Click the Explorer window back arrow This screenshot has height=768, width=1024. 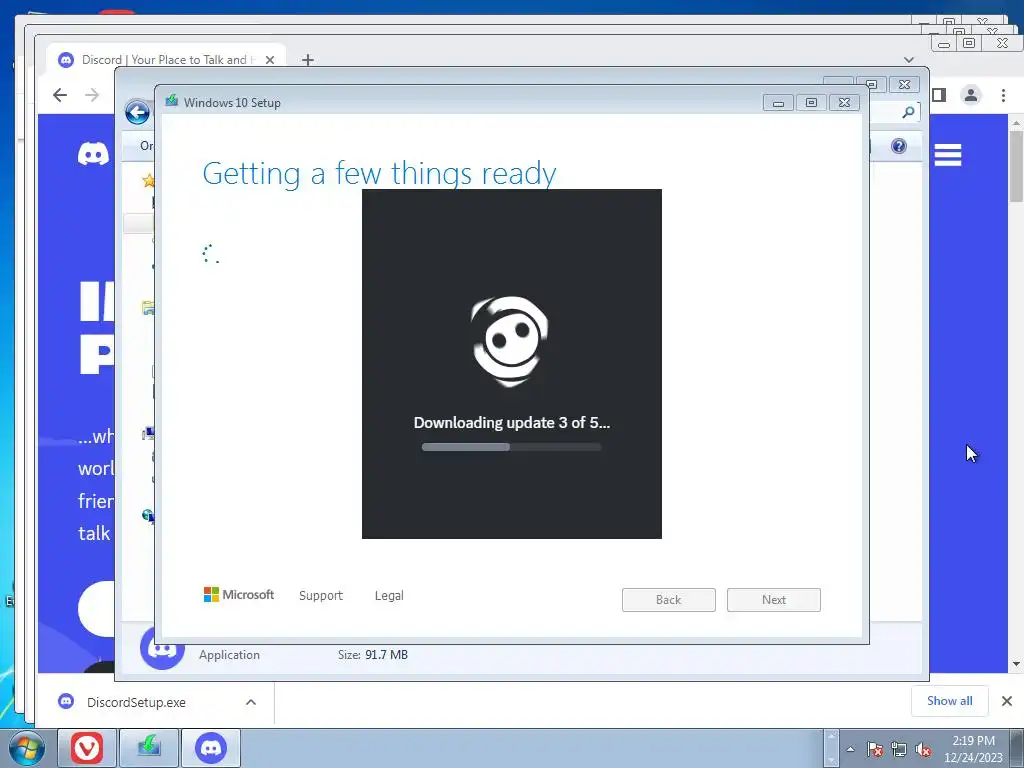click(137, 112)
